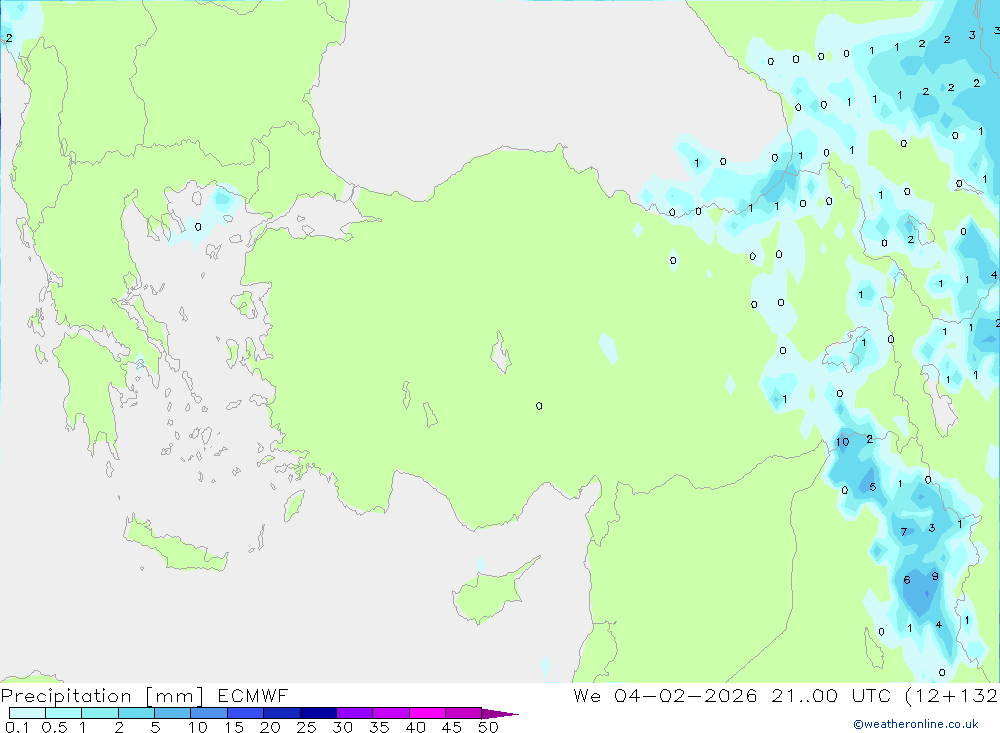Click the legend label '10'

coord(198,727)
